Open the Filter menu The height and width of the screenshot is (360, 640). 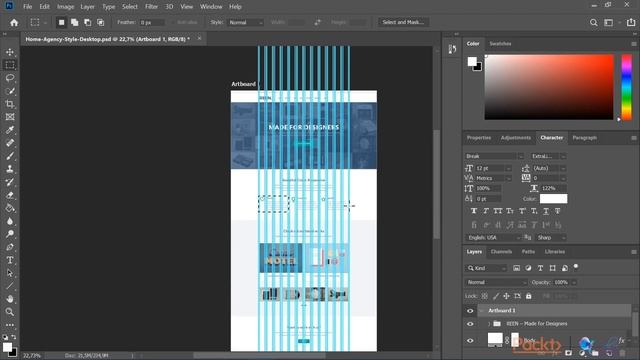tap(151, 7)
